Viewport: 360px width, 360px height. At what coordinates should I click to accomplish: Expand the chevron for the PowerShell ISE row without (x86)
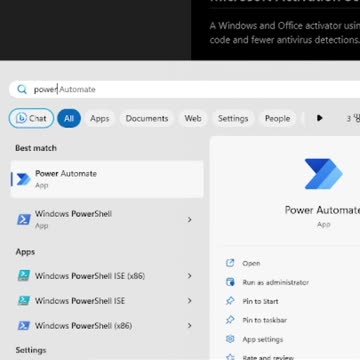pyautogui.click(x=190, y=301)
